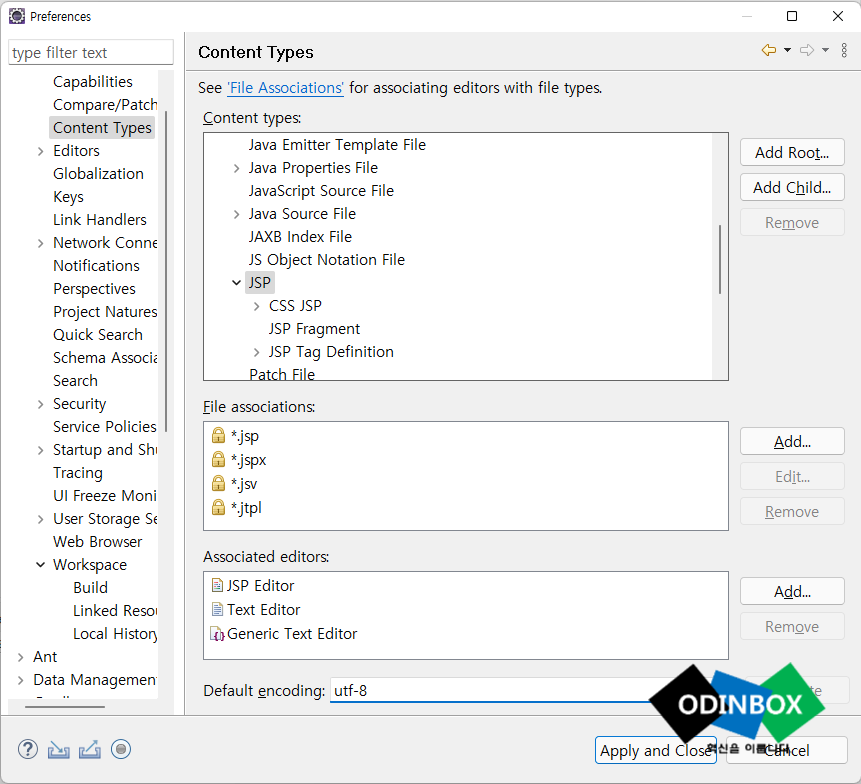This screenshot has height=784, width=861.
Task: Click Add... beside File associations
Action: (792, 441)
